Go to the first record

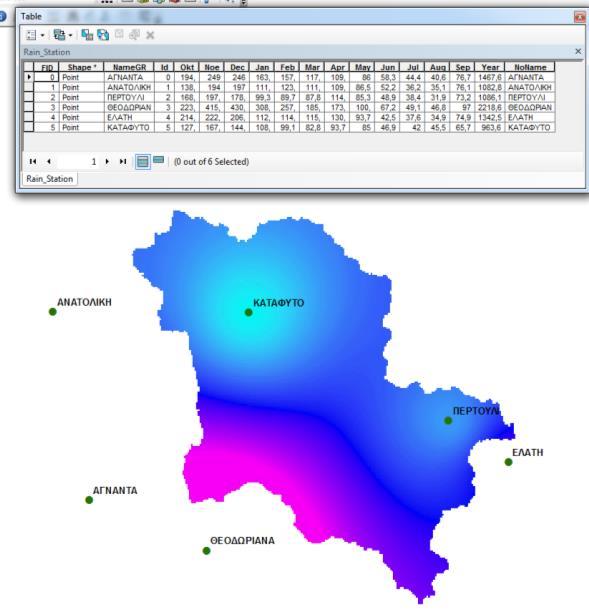[x=33, y=161]
